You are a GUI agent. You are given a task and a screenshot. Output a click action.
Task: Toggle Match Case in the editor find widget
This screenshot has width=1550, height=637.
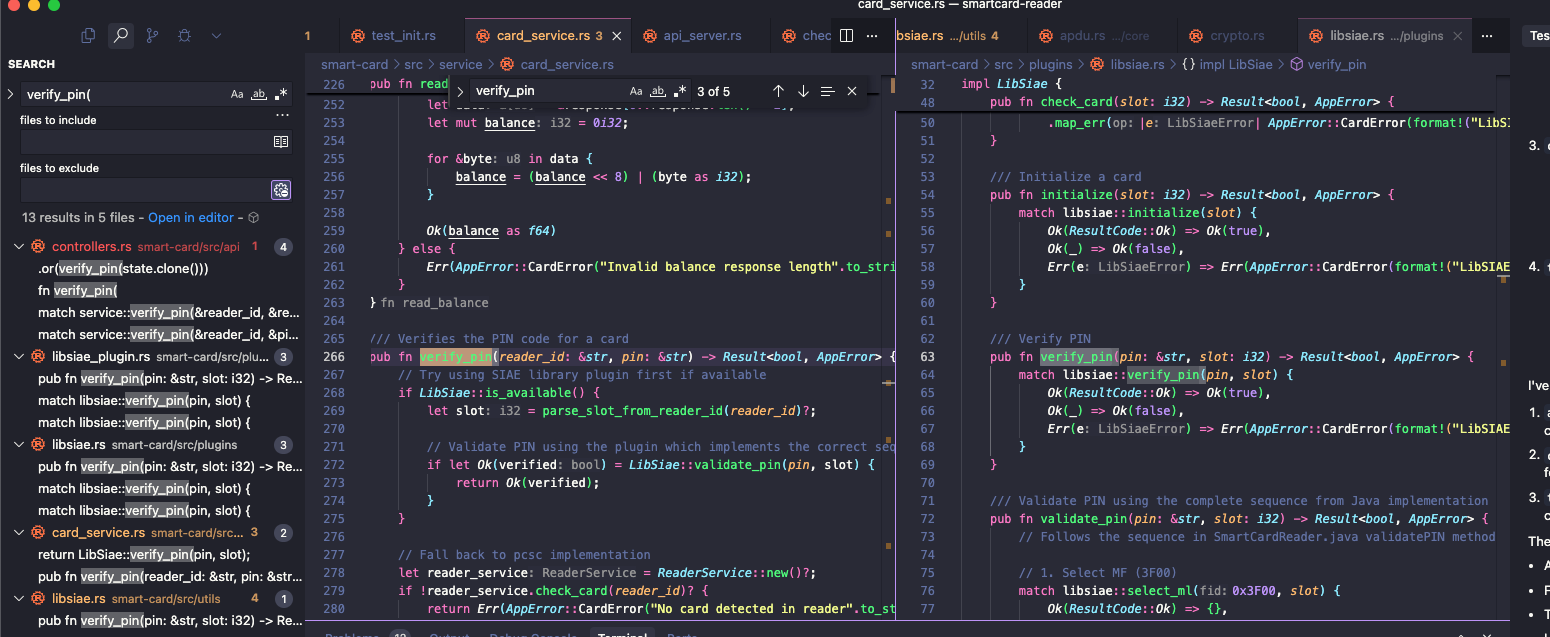point(636,91)
